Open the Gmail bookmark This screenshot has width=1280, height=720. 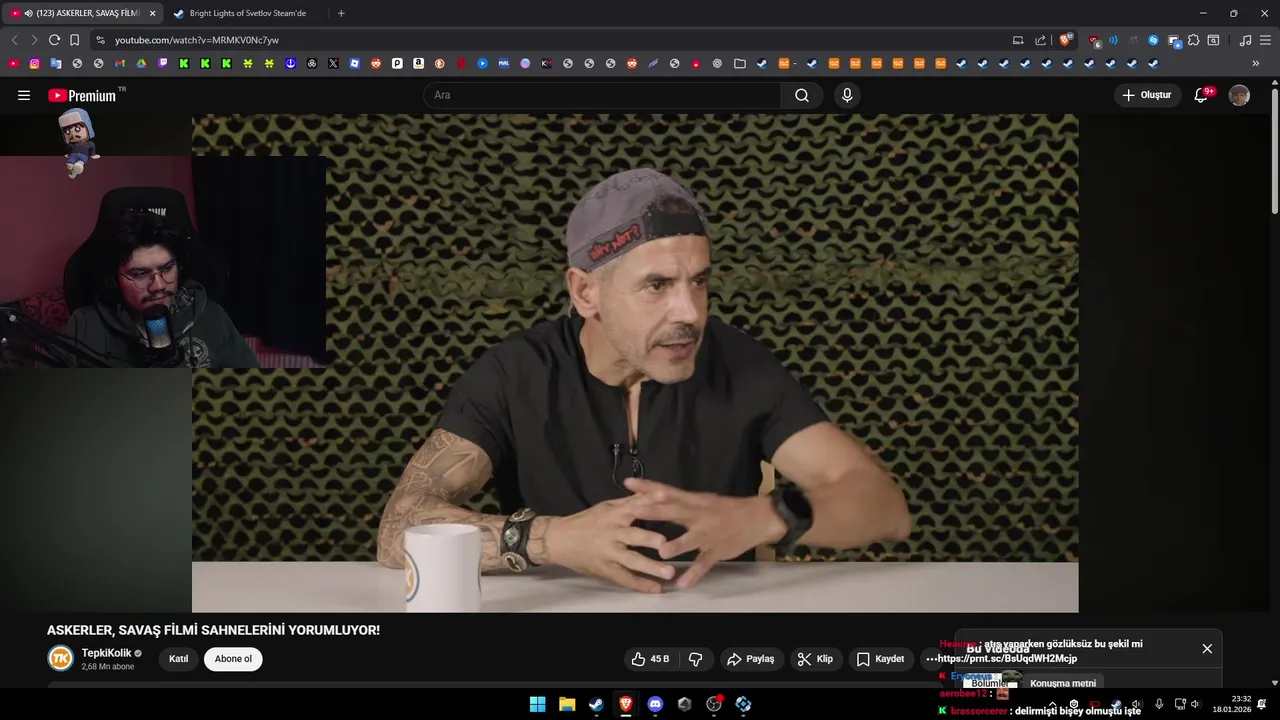point(119,63)
